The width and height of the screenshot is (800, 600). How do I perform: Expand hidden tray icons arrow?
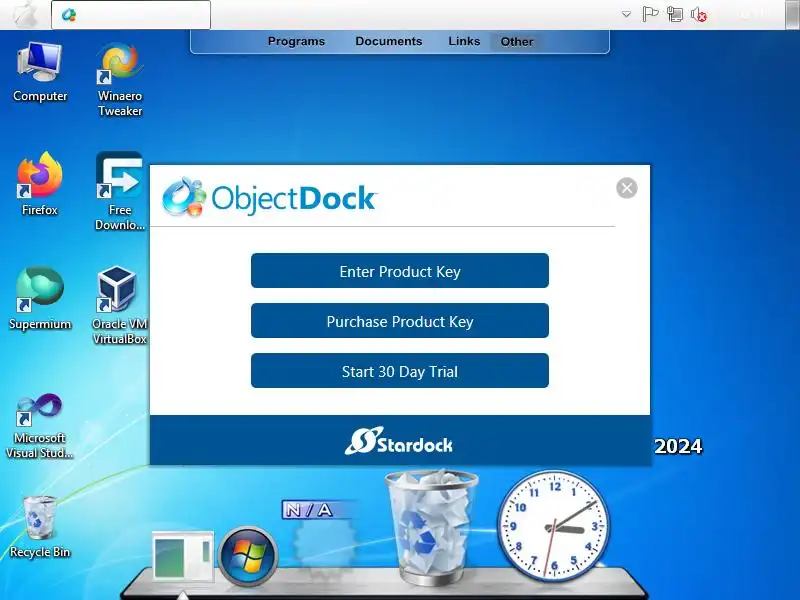[x=627, y=14]
